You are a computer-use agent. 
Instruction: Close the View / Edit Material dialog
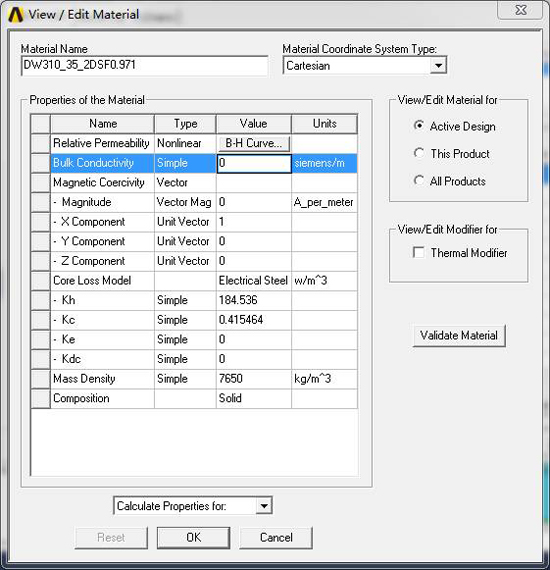[521, 10]
